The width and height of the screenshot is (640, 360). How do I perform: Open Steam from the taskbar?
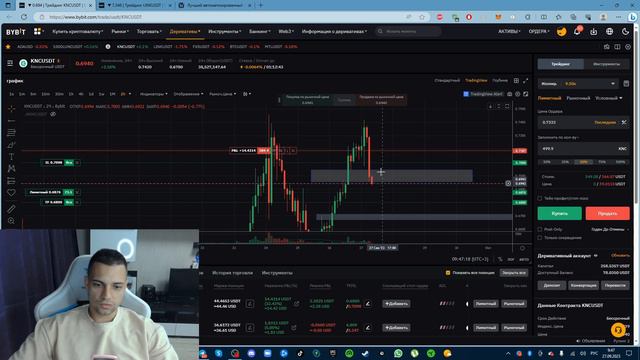click(x=365, y=353)
